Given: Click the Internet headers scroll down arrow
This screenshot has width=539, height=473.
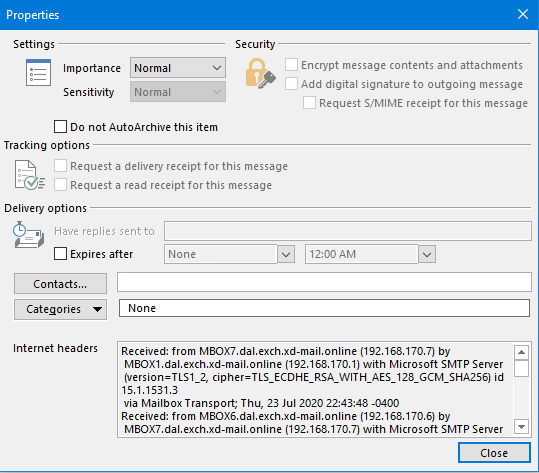Looking at the screenshot, I should click(x=521, y=427).
